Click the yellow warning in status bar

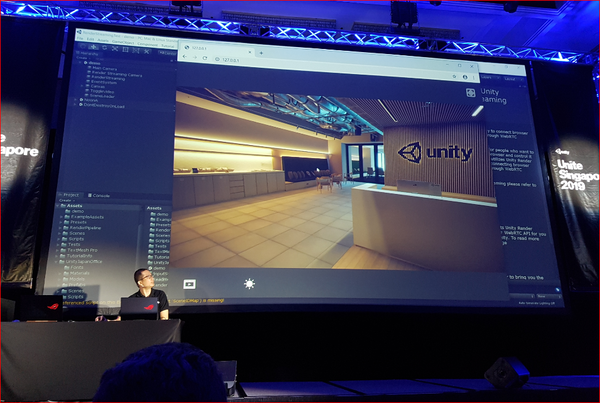click(x=143, y=302)
